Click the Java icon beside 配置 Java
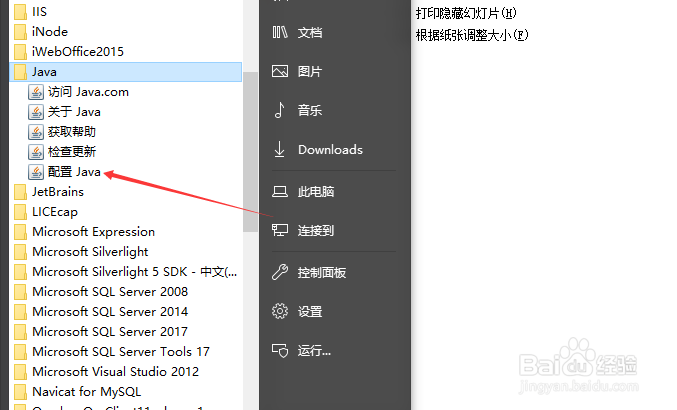 tap(36, 172)
